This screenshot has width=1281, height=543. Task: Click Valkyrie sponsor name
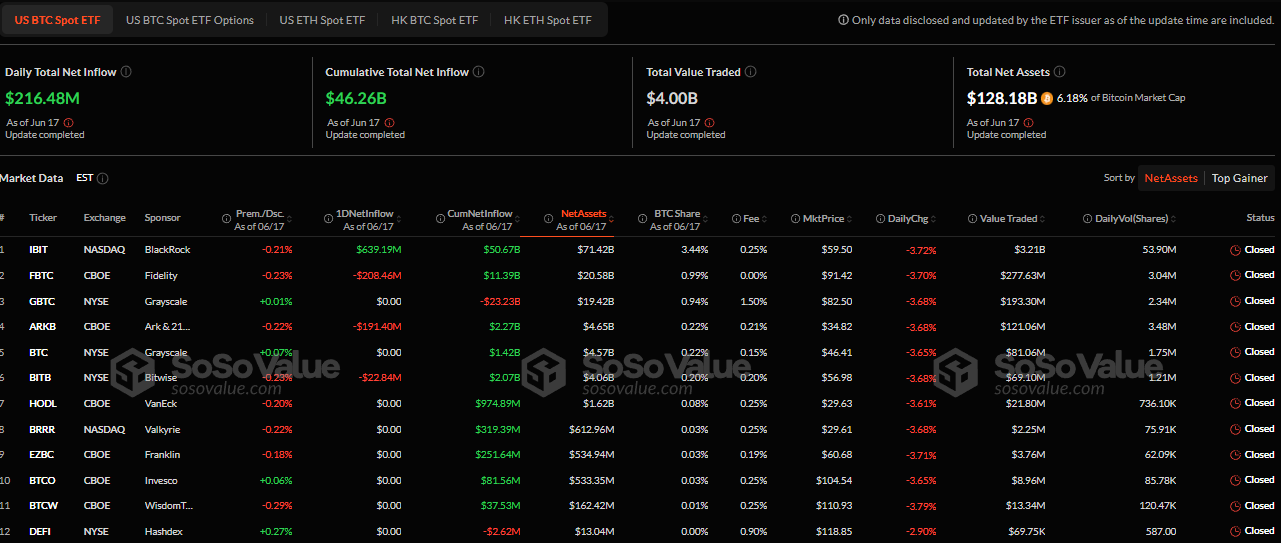point(164,429)
